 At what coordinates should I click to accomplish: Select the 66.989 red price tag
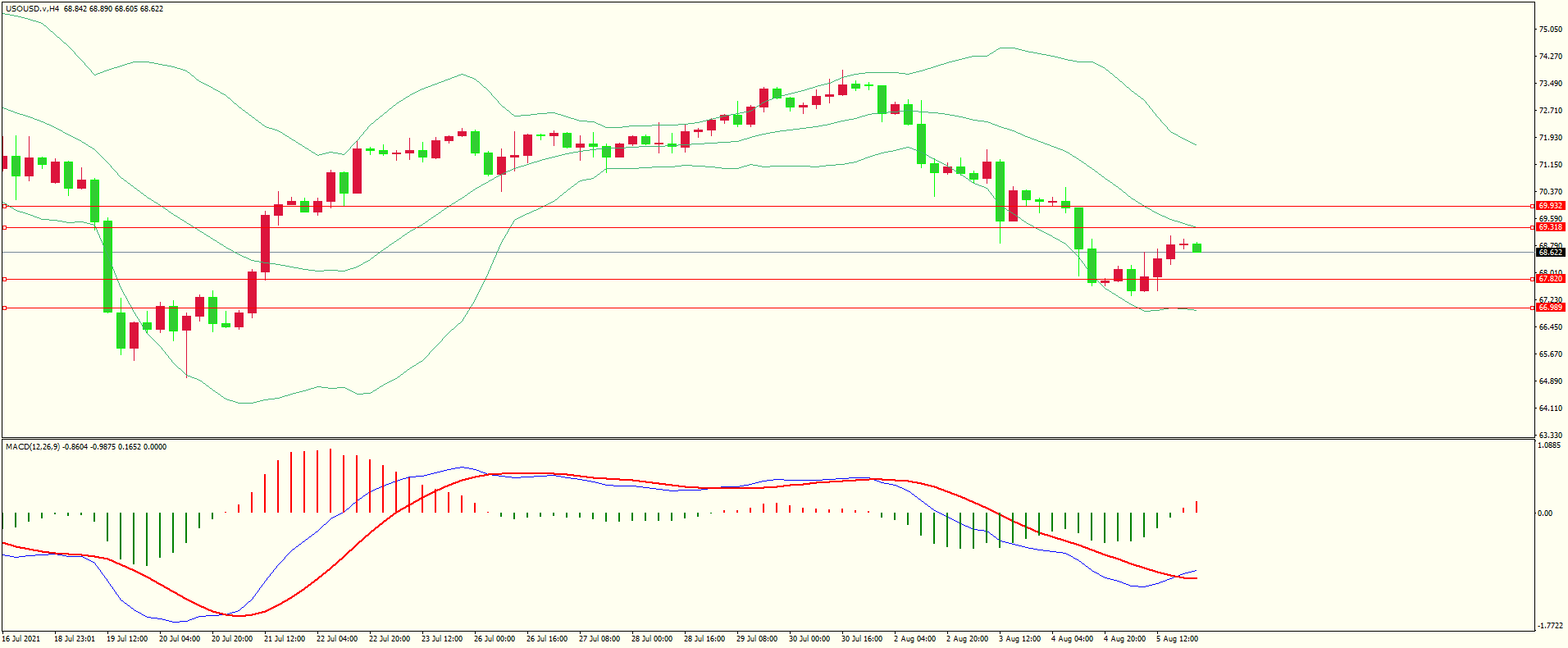tap(1551, 308)
